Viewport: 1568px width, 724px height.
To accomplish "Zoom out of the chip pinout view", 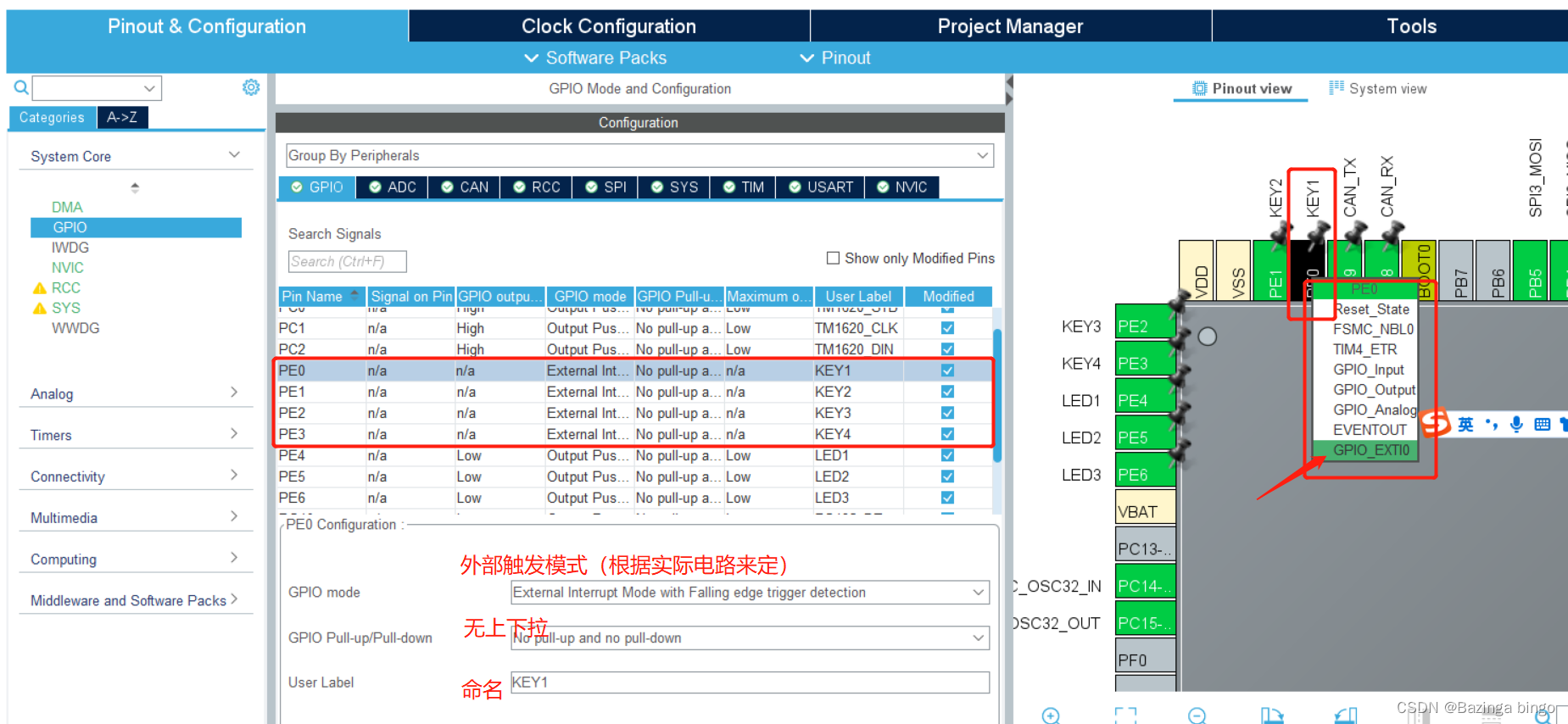I will pyautogui.click(x=1197, y=716).
